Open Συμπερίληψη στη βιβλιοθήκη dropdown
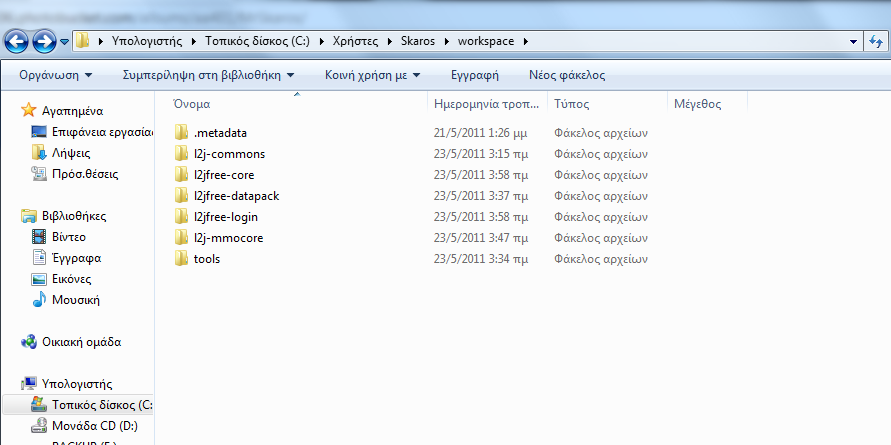 click(x=209, y=75)
